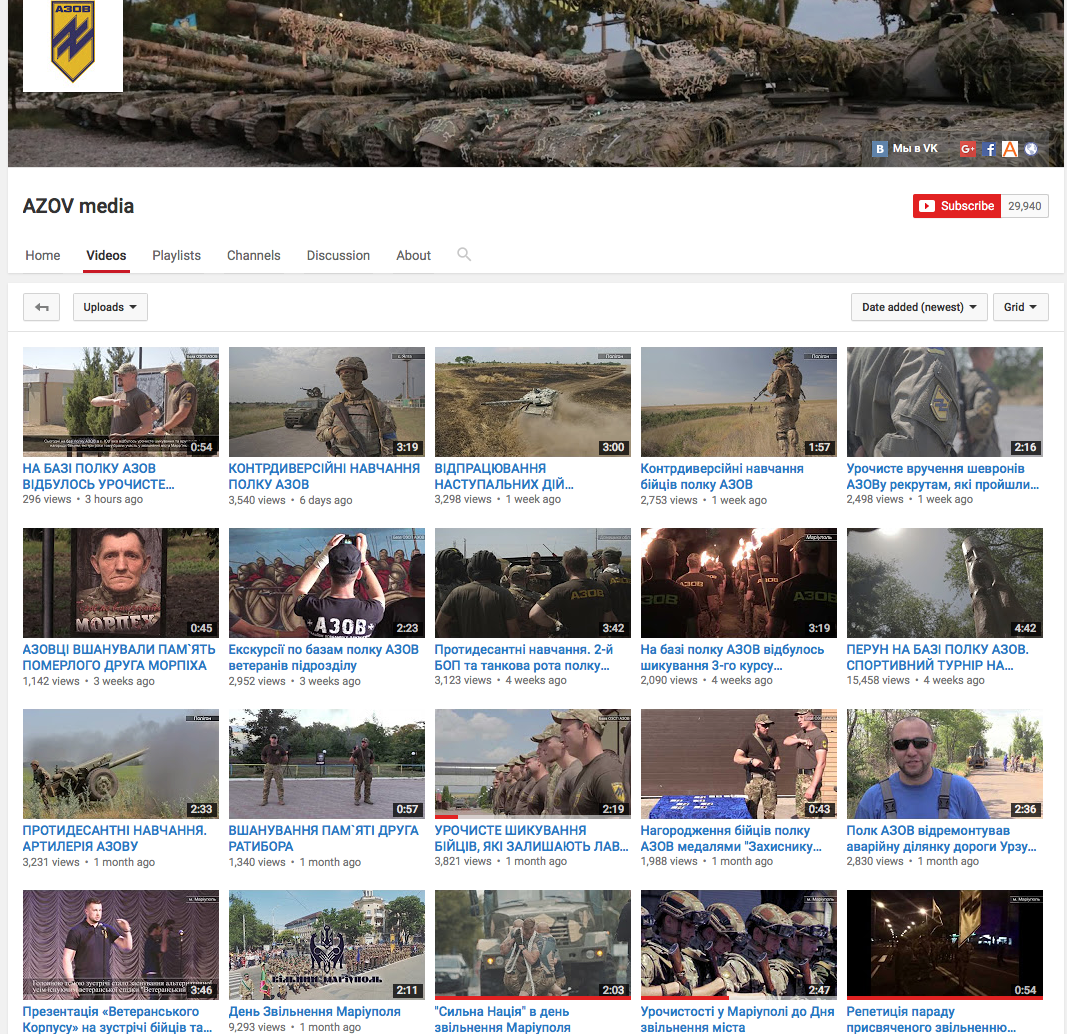Image resolution: width=1067 pixels, height=1034 pixels.
Task: Click the subscriber count 29,940
Action: coord(1024,206)
